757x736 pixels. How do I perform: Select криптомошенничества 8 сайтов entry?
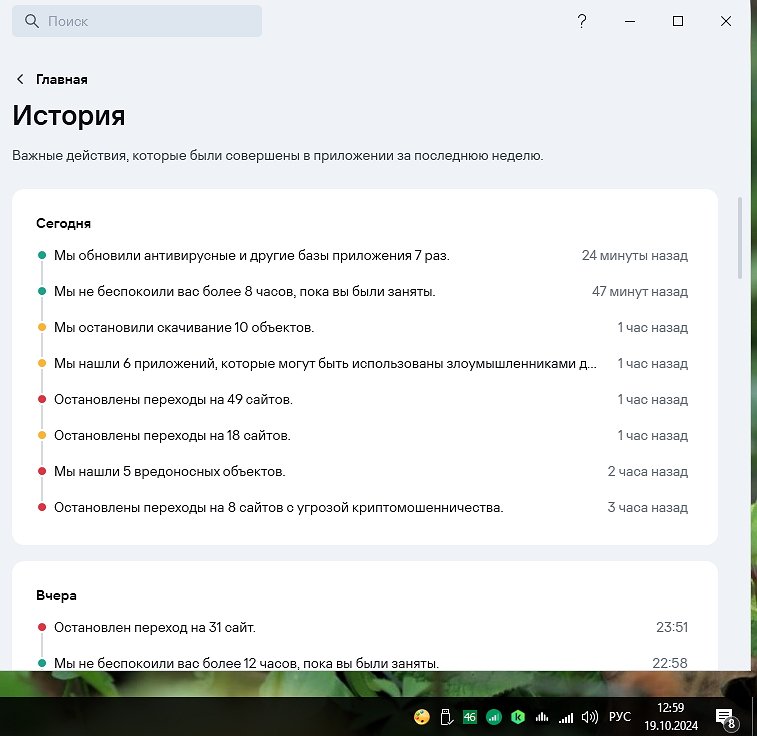click(278, 508)
